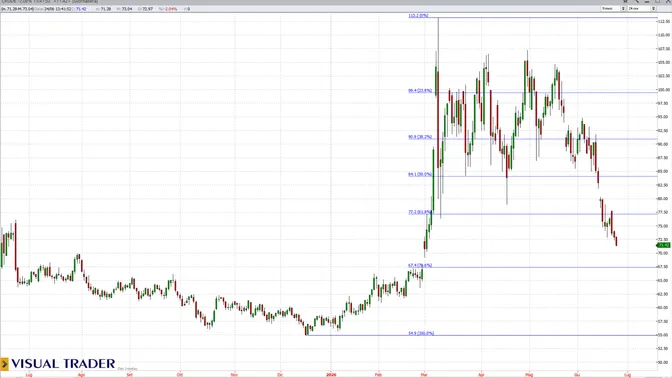Click the 2026 year label on time axis

pyautogui.click(x=331, y=375)
